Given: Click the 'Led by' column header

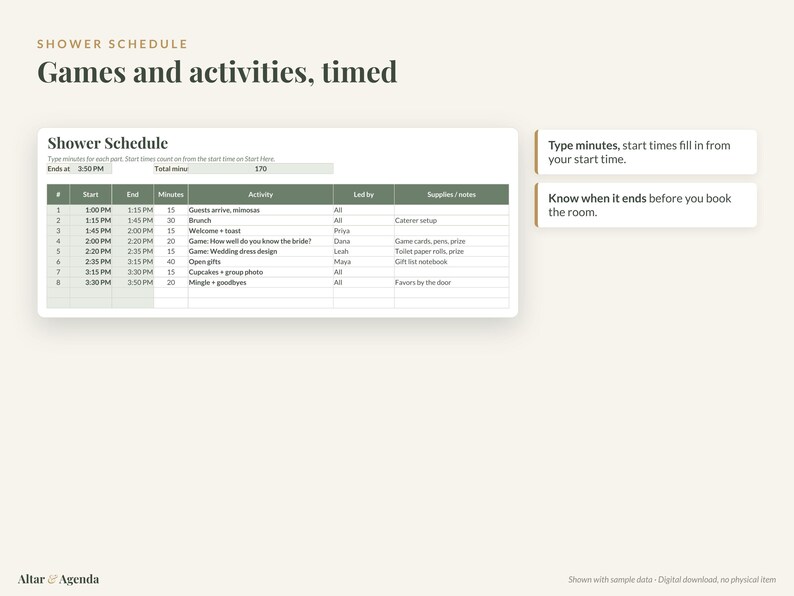Looking at the screenshot, I should click(364, 194).
